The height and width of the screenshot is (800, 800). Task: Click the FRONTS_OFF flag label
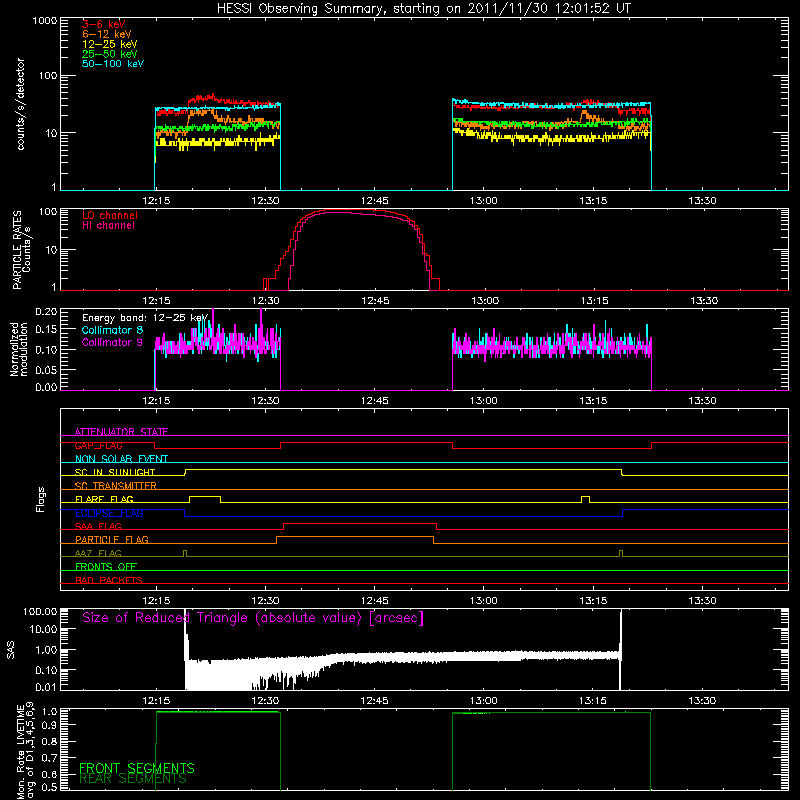[106, 567]
